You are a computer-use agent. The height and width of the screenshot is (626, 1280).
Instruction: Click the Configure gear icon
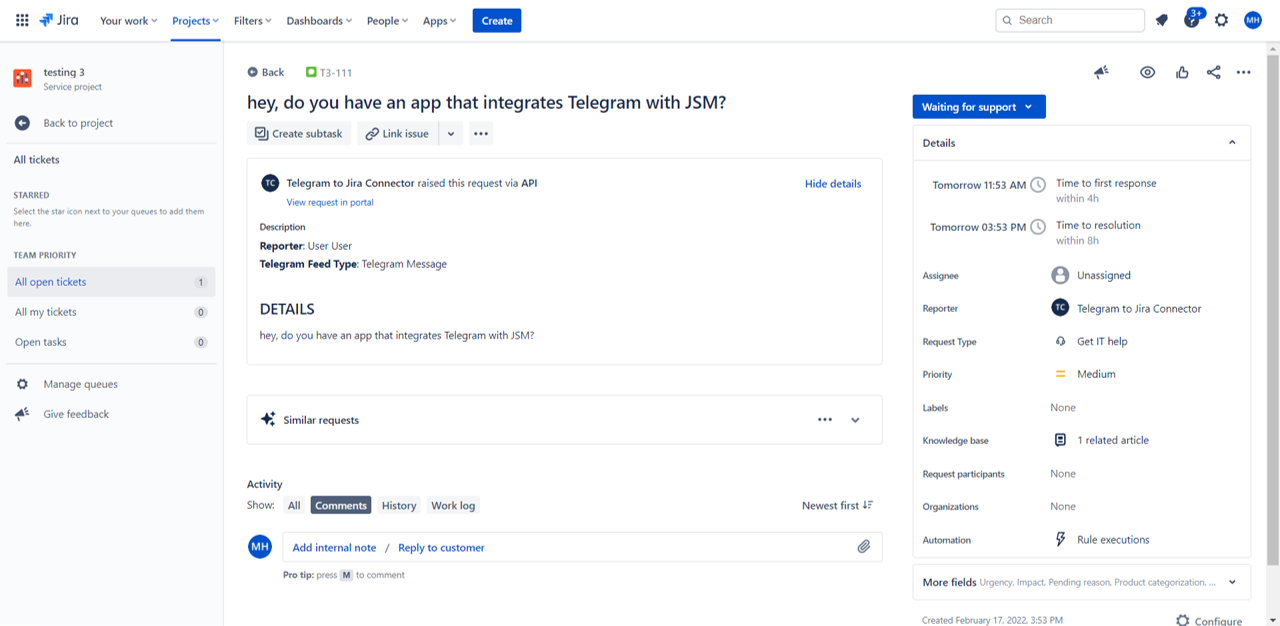coord(1183,620)
